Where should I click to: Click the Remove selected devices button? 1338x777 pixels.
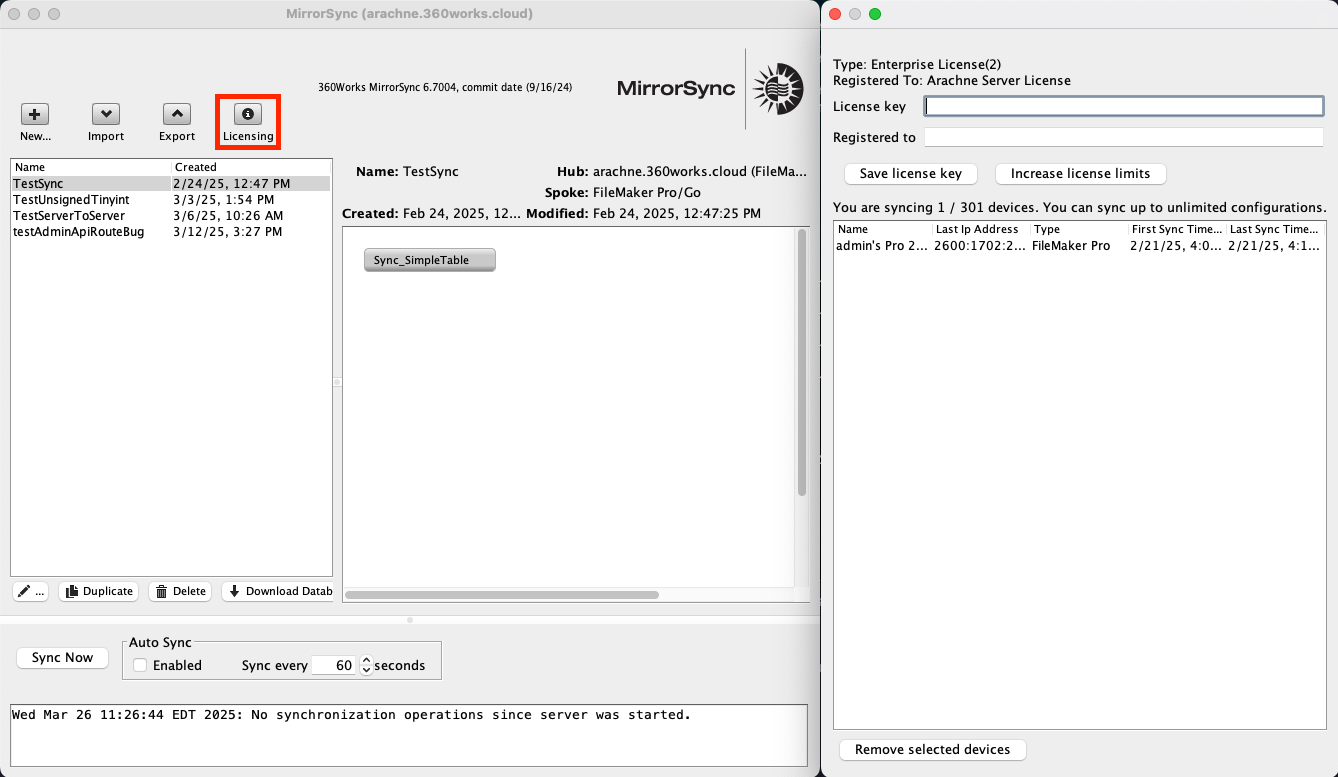coord(933,749)
